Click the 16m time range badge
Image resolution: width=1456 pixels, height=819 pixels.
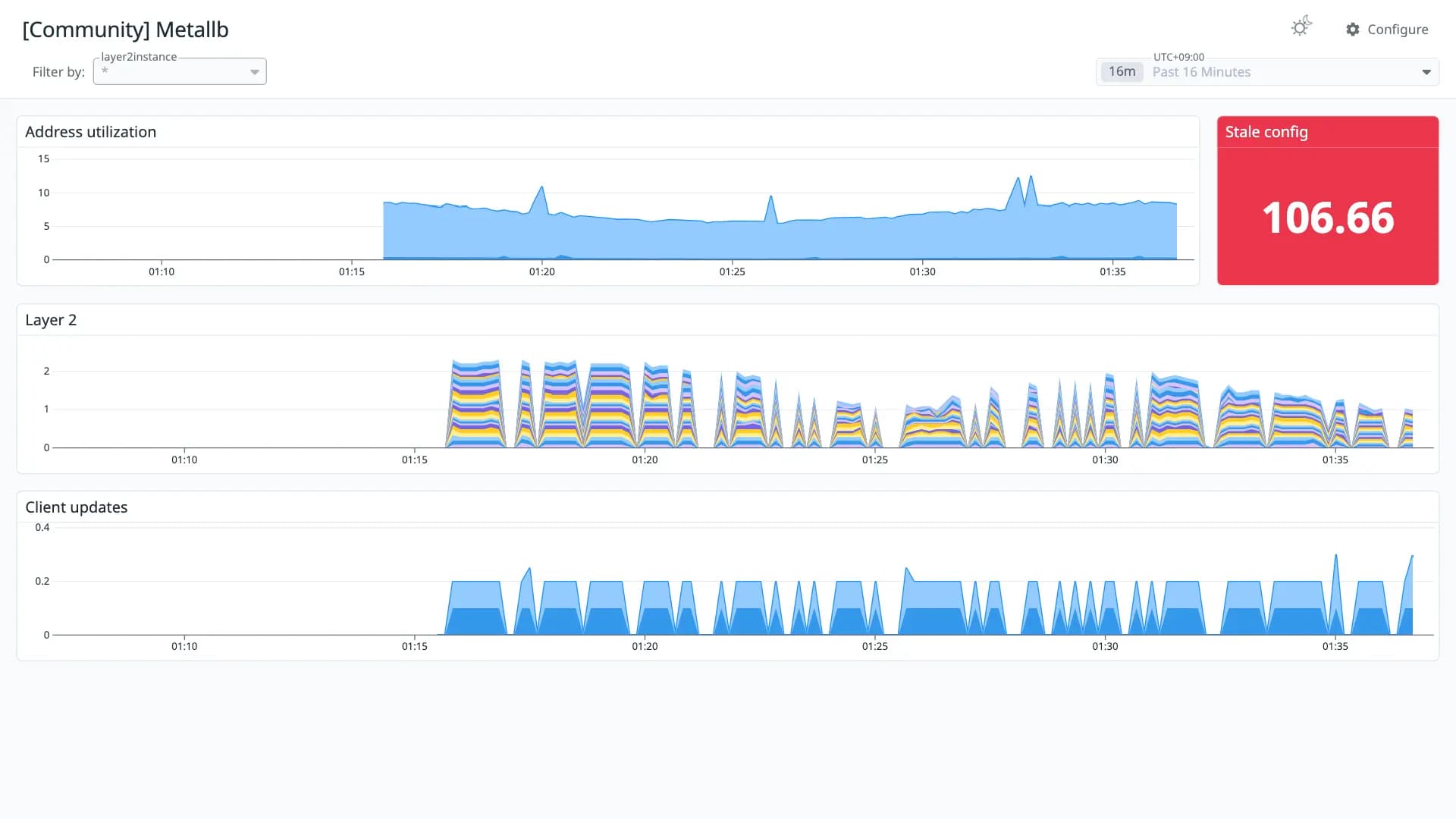(1122, 72)
